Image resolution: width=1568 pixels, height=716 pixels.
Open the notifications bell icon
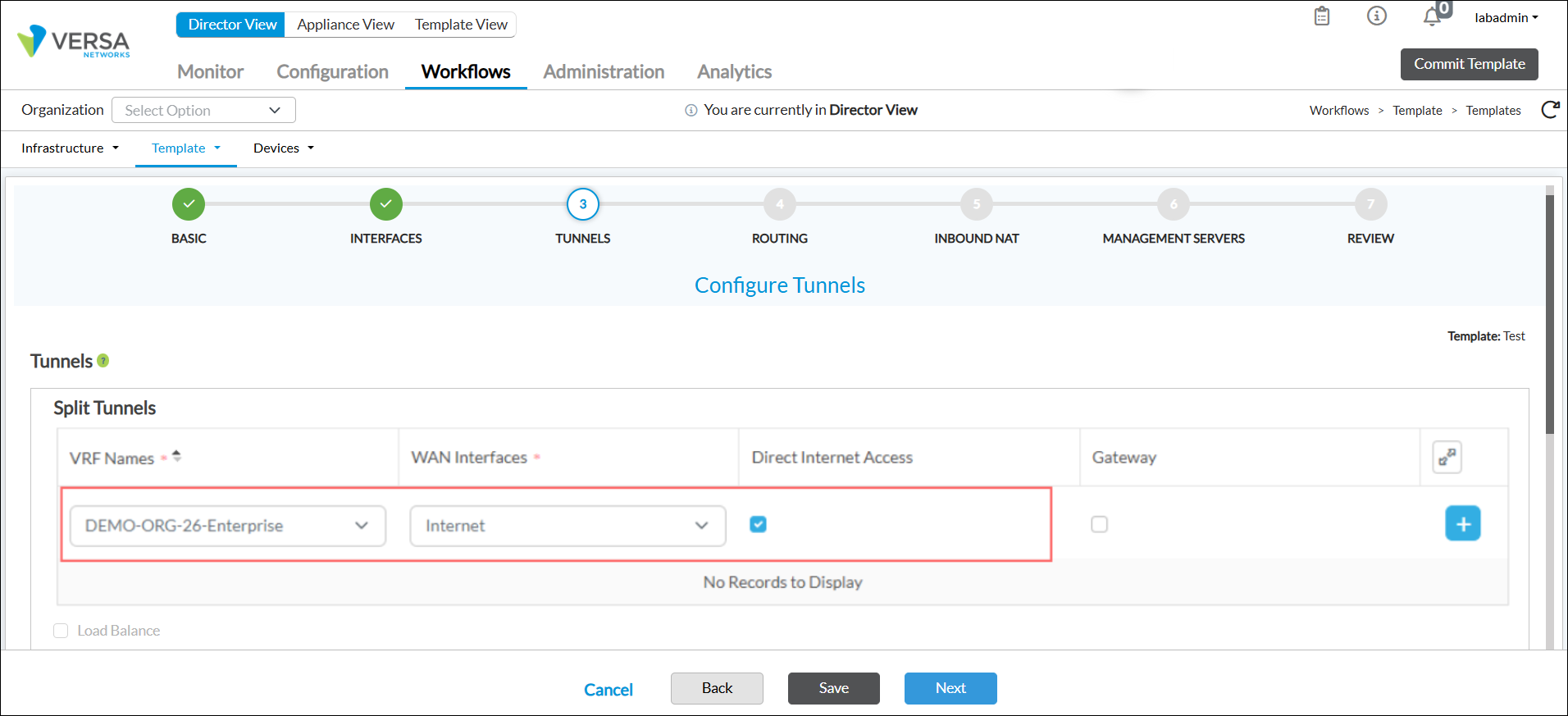click(x=1432, y=17)
